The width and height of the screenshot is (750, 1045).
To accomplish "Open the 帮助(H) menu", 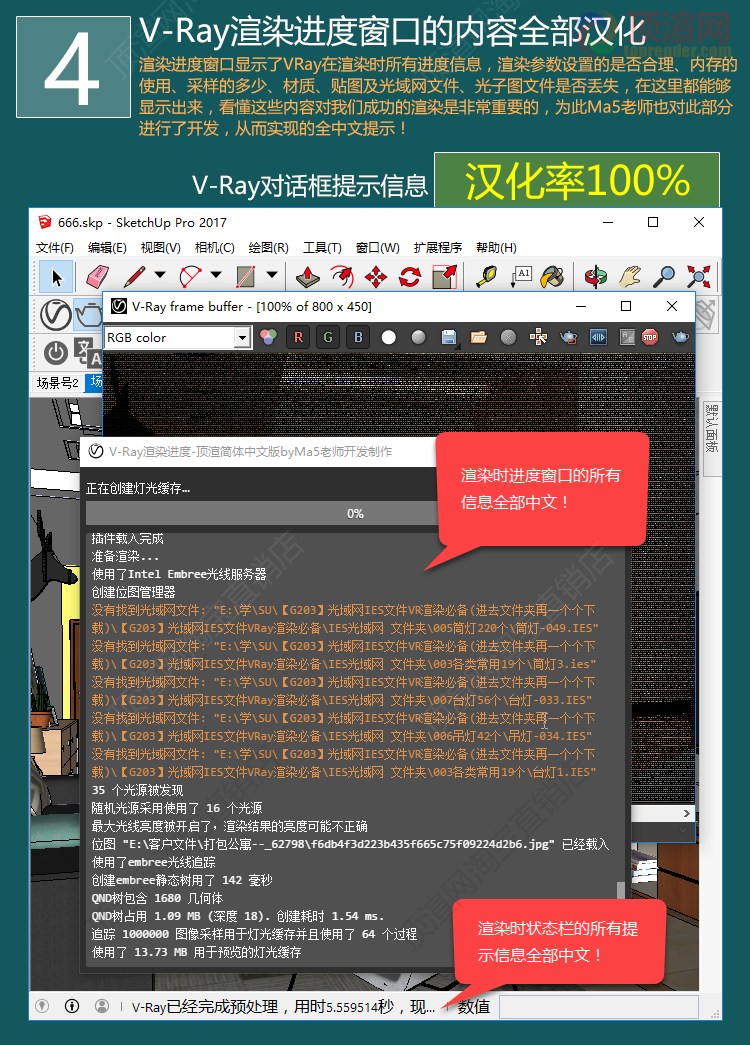I will 497,247.
